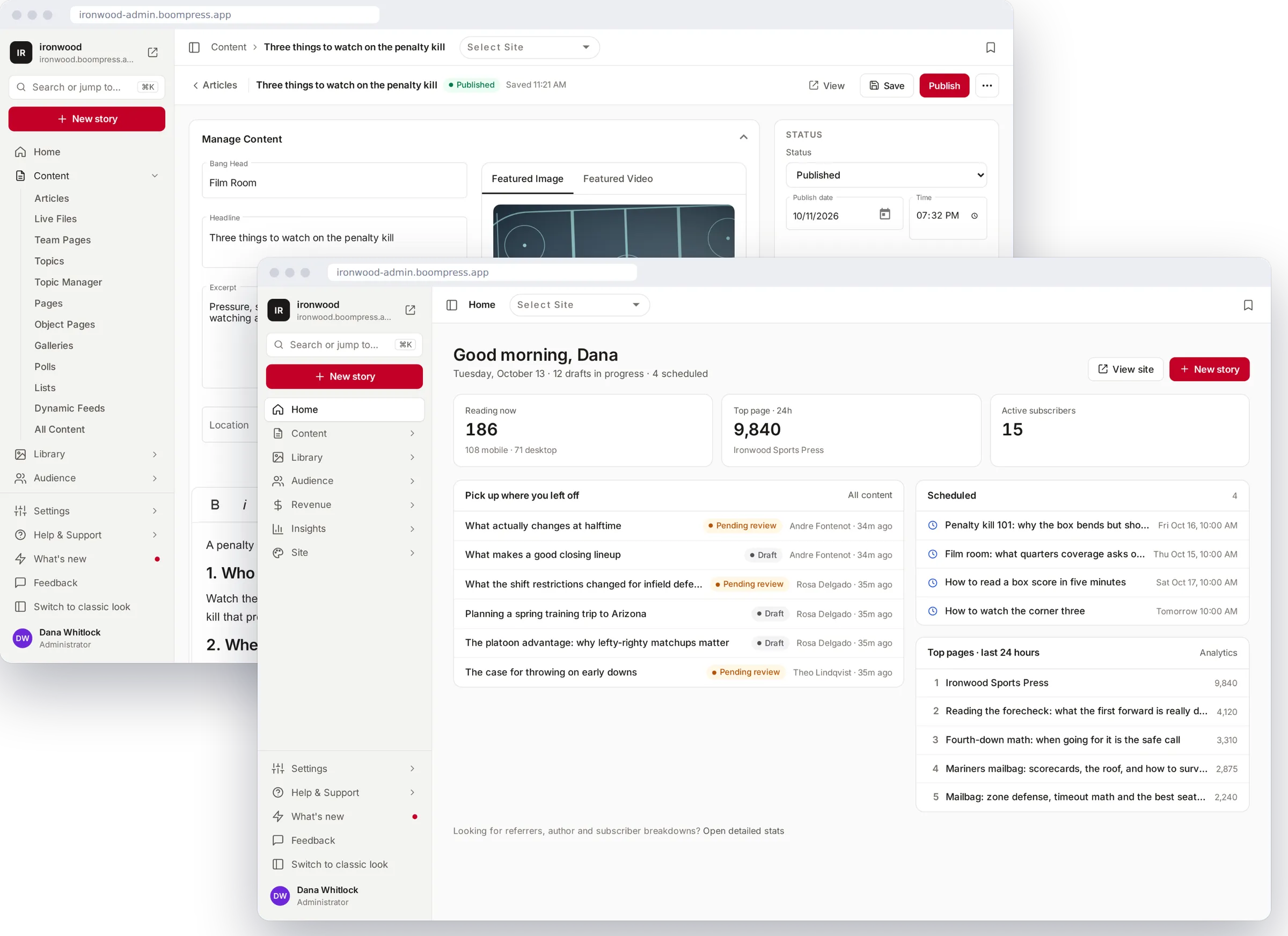Collapse the Manage Content section
Viewport: 1288px width, 936px height.
[x=743, y=137]
